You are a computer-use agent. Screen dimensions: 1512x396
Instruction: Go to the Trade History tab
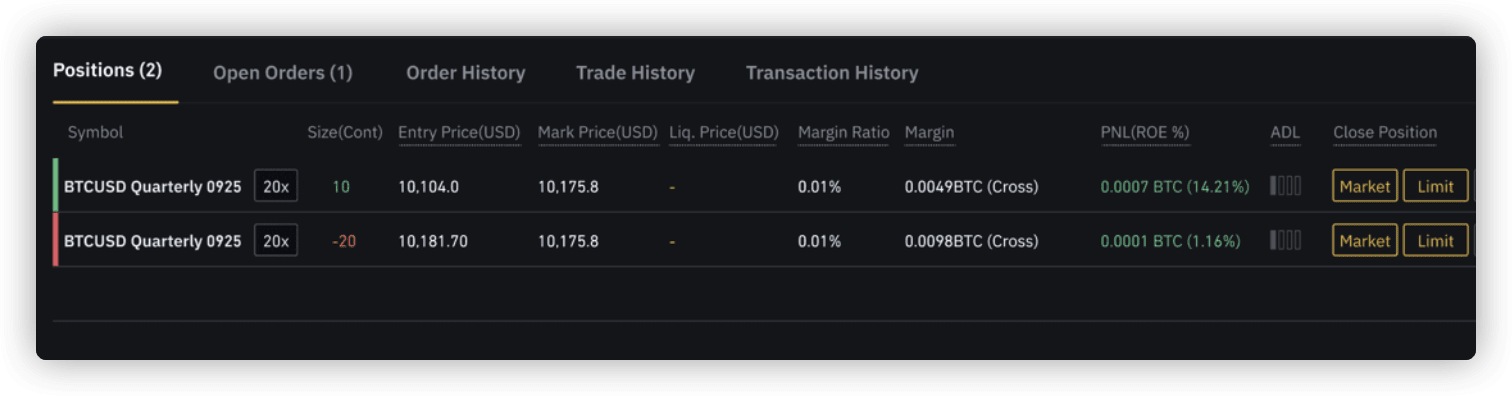pyautogui.click(x=635, y=73)
